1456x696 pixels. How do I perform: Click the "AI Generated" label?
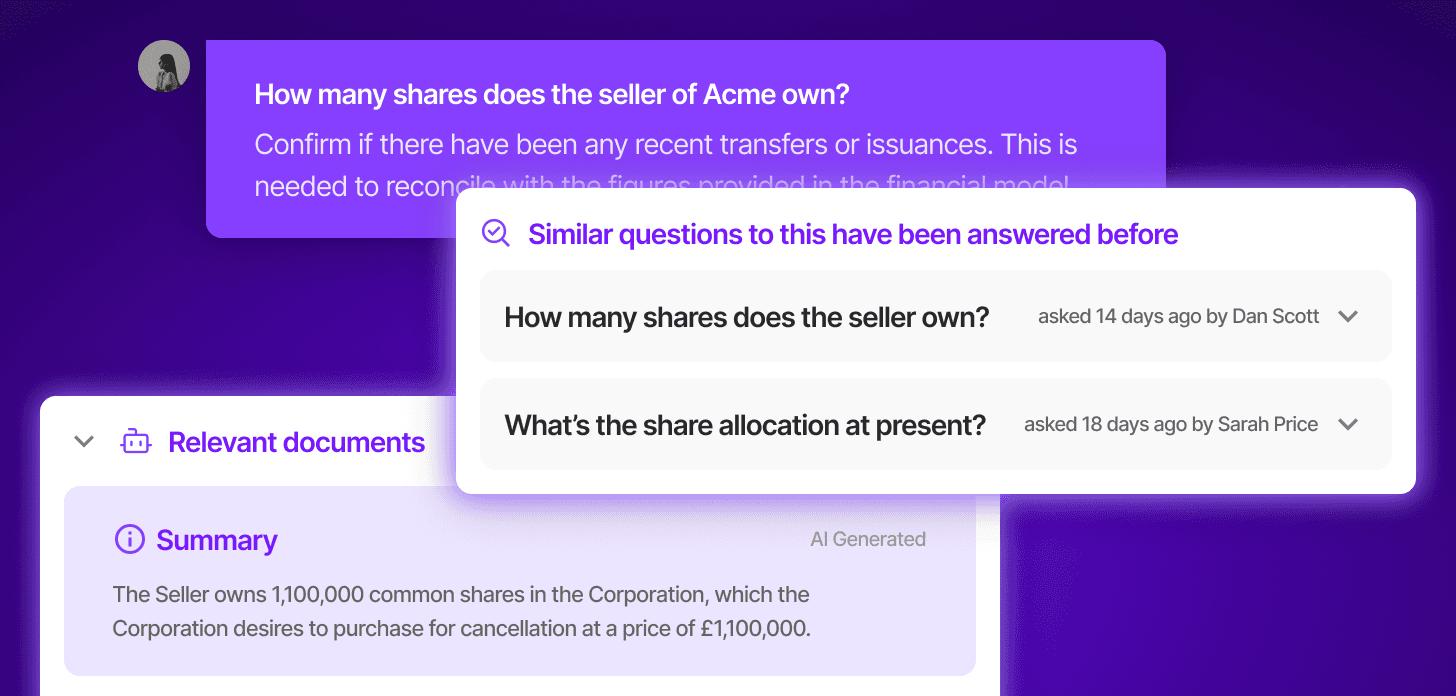[867, 539]
